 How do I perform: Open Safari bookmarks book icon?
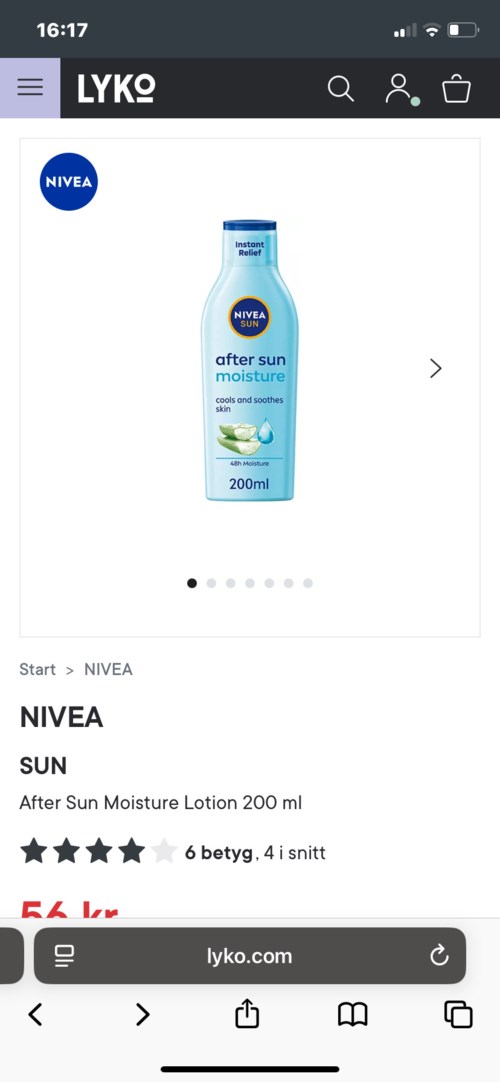[x=352, y=1015]
